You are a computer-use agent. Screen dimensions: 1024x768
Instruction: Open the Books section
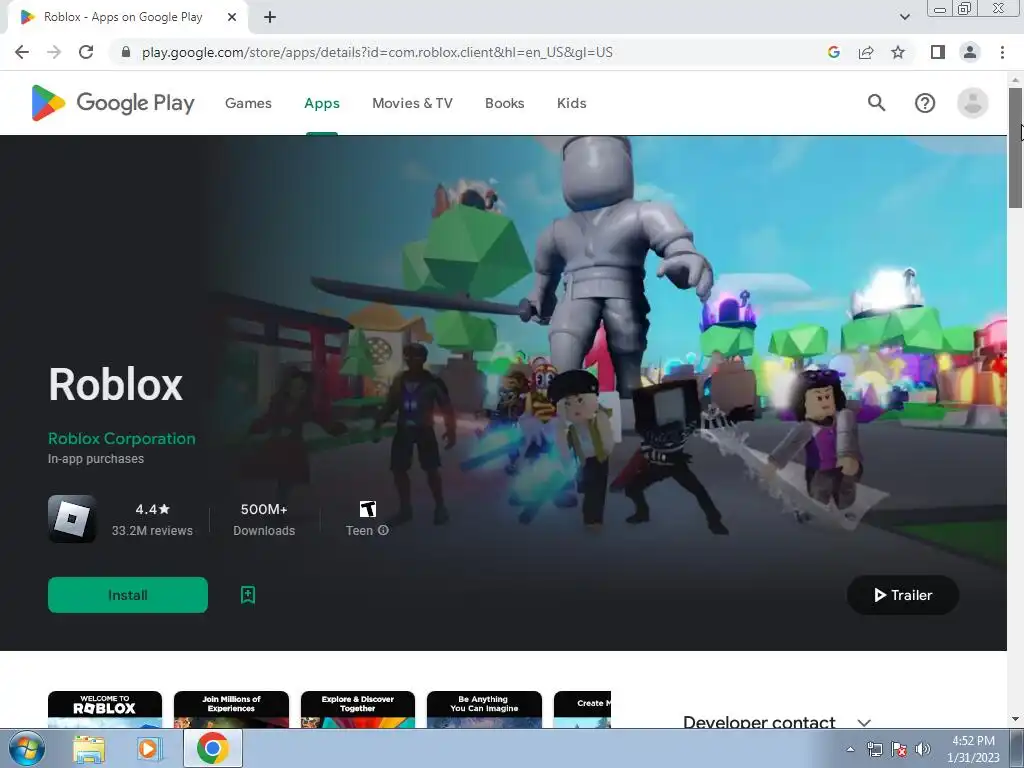[x=504, y=103]
